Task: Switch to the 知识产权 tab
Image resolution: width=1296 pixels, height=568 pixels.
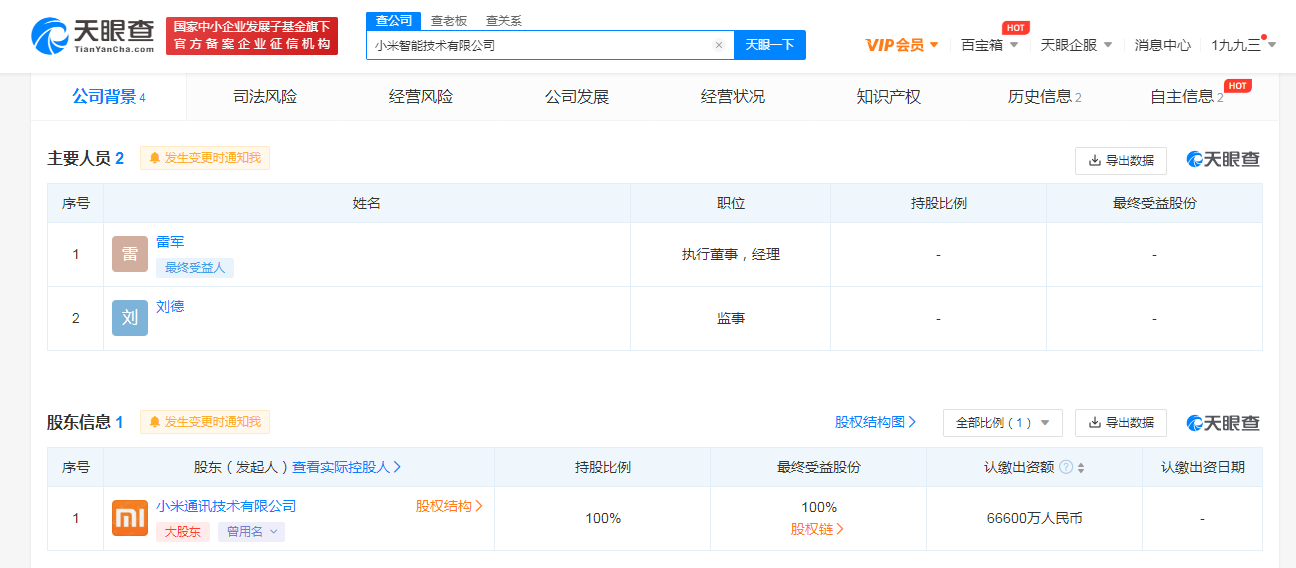Action: [889, 97]
